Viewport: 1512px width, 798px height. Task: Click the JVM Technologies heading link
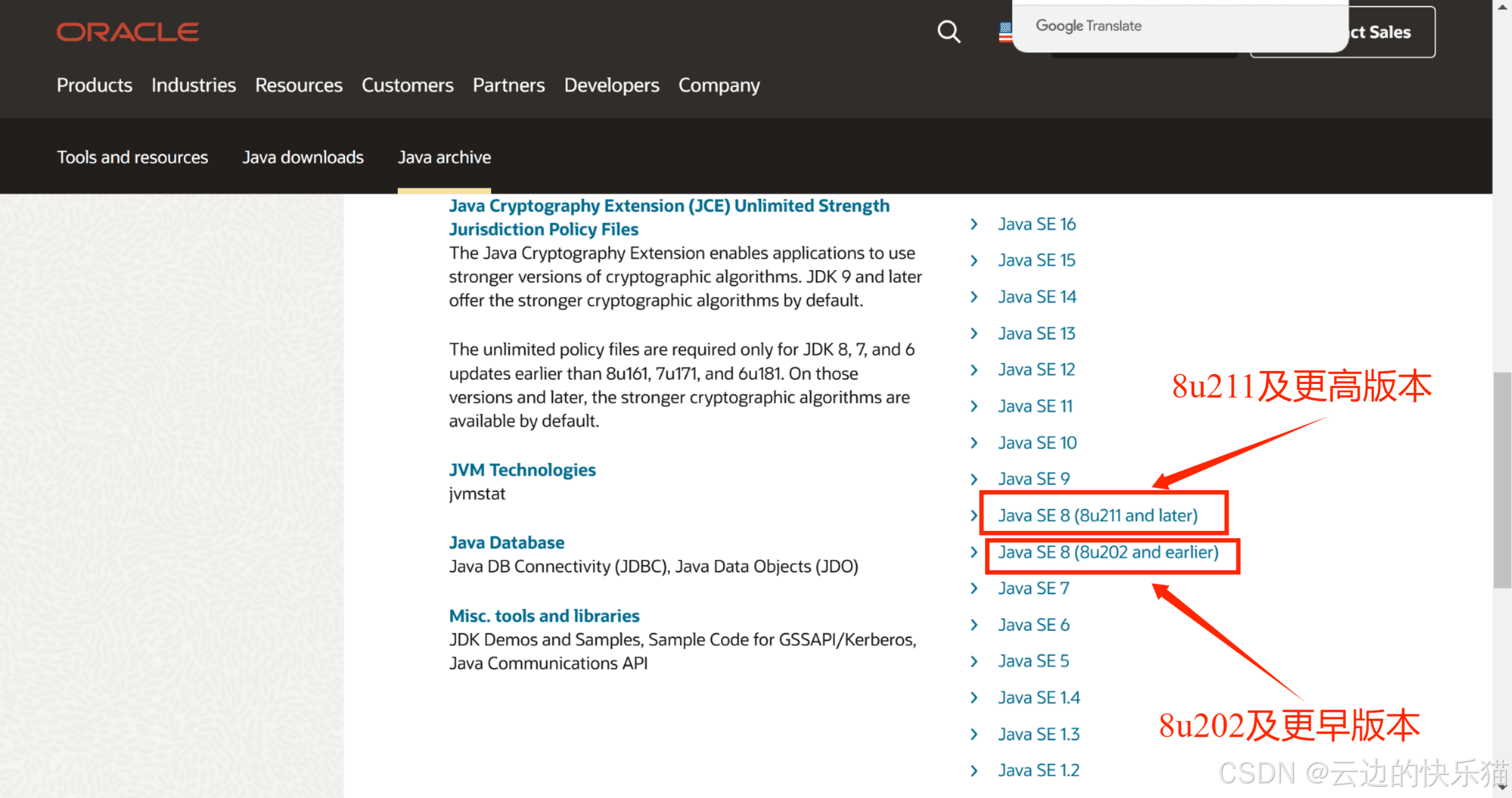pos(522,470)
